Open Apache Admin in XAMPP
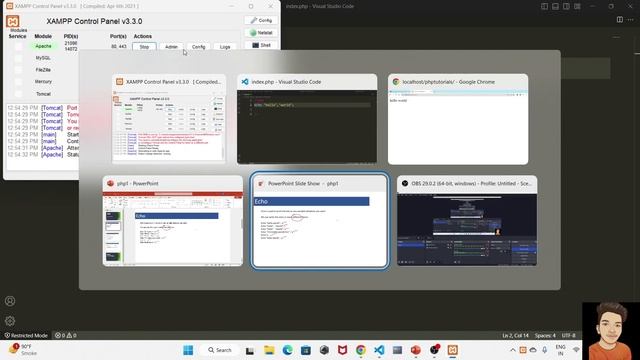This screenshot has height=360, width=640. click(x=171, y=47)
